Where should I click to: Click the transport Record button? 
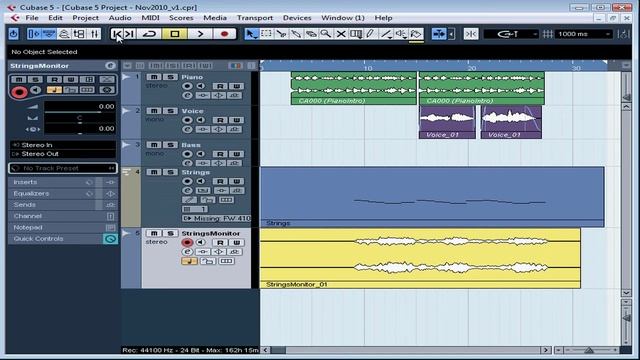point(224,34)
